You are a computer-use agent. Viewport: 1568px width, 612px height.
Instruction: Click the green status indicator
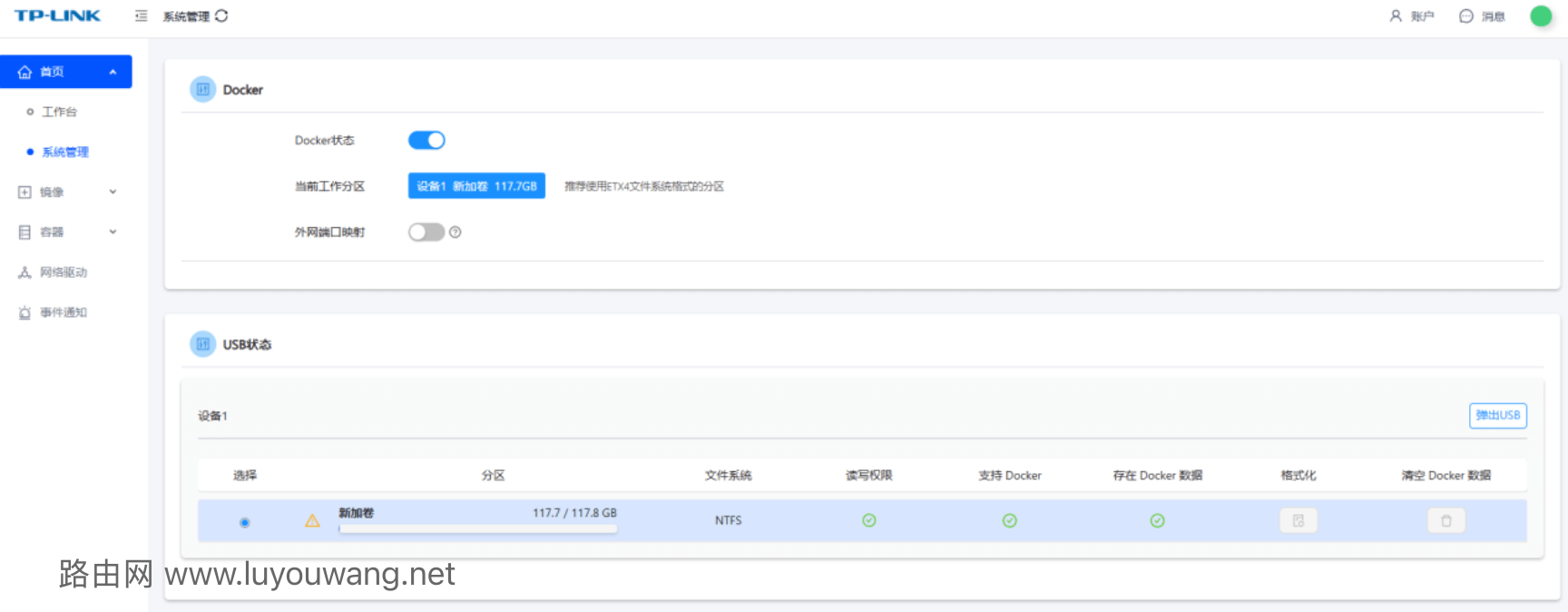pyautogui.click(x=1541, y=15)
